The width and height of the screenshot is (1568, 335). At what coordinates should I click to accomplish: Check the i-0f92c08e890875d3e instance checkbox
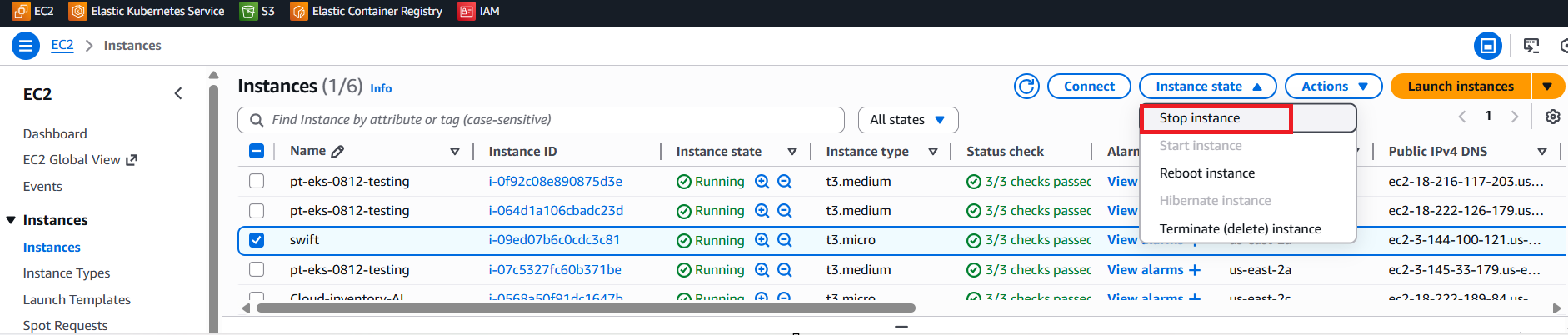tap(257, 181)
